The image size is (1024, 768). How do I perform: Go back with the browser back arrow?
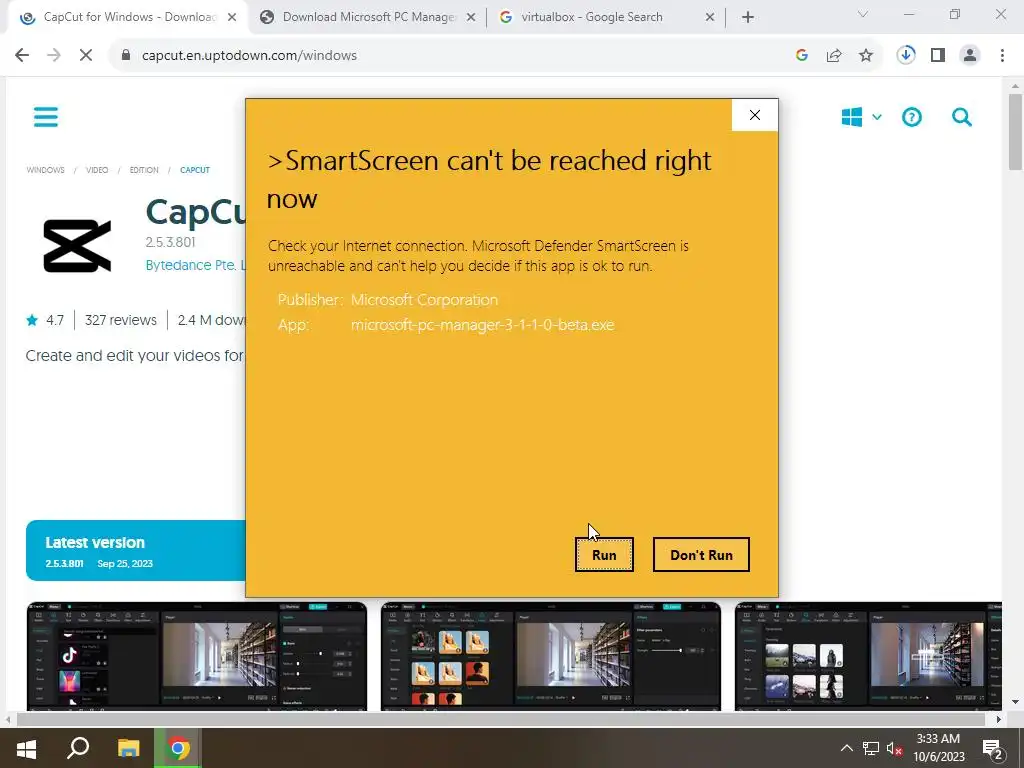22,56
